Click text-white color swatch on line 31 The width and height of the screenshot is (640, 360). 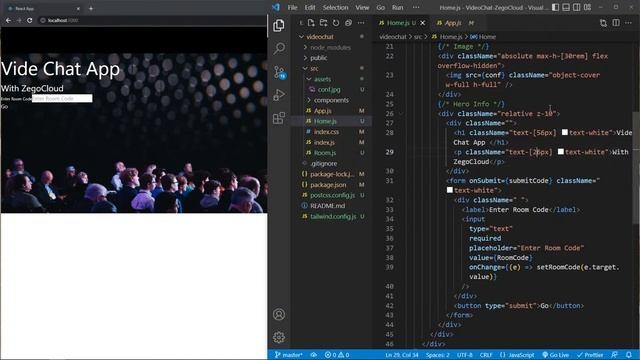(x=449, y=190)
